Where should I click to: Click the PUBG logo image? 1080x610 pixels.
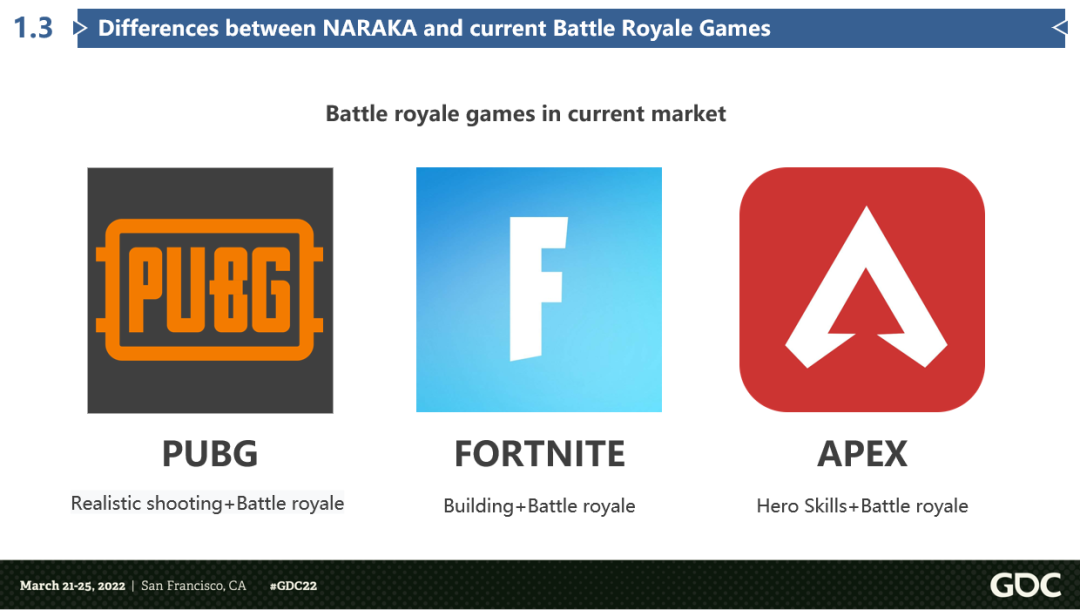point(210,290)
